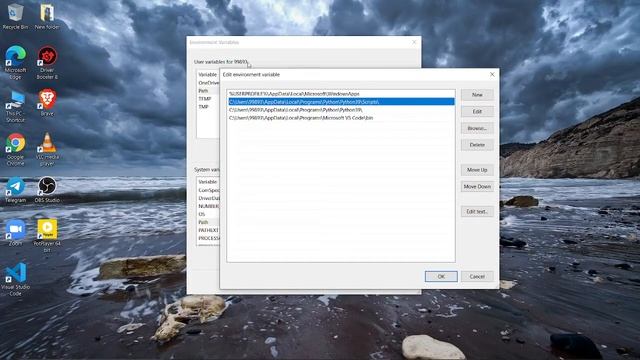Image resolution: width=640 pixels, height=360 pixels.
Task: Select the Visual Studio Code desktop icon
Action: coord(16,280)
